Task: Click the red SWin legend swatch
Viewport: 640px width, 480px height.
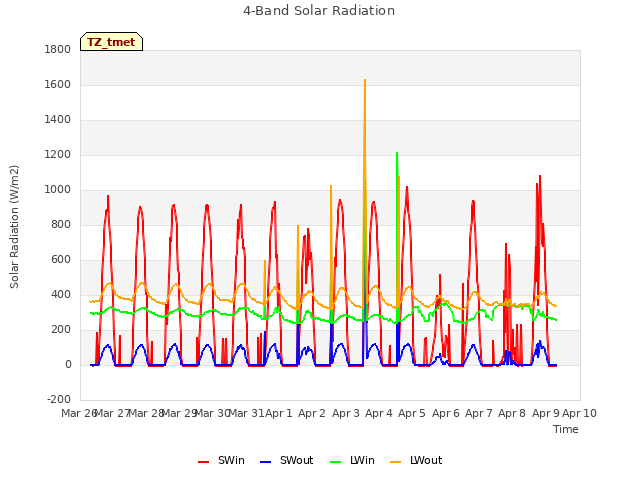Action: [203, 462]
